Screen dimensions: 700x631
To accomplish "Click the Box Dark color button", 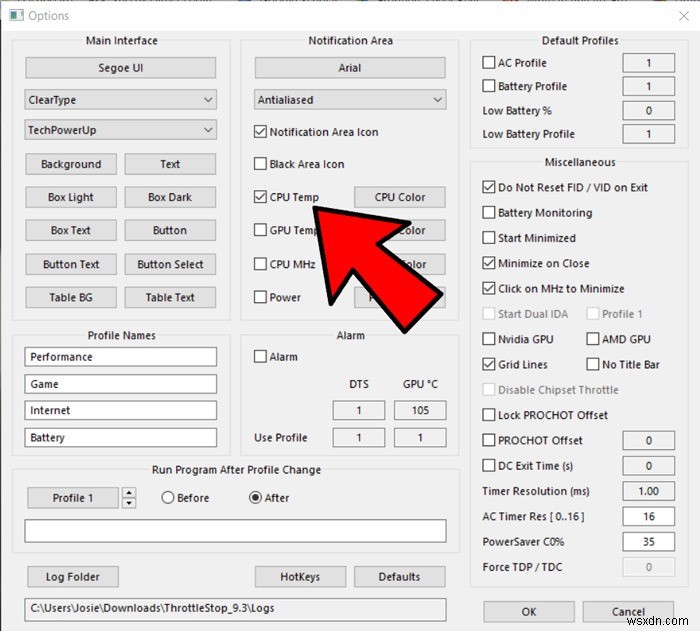I will coord(170,197).
